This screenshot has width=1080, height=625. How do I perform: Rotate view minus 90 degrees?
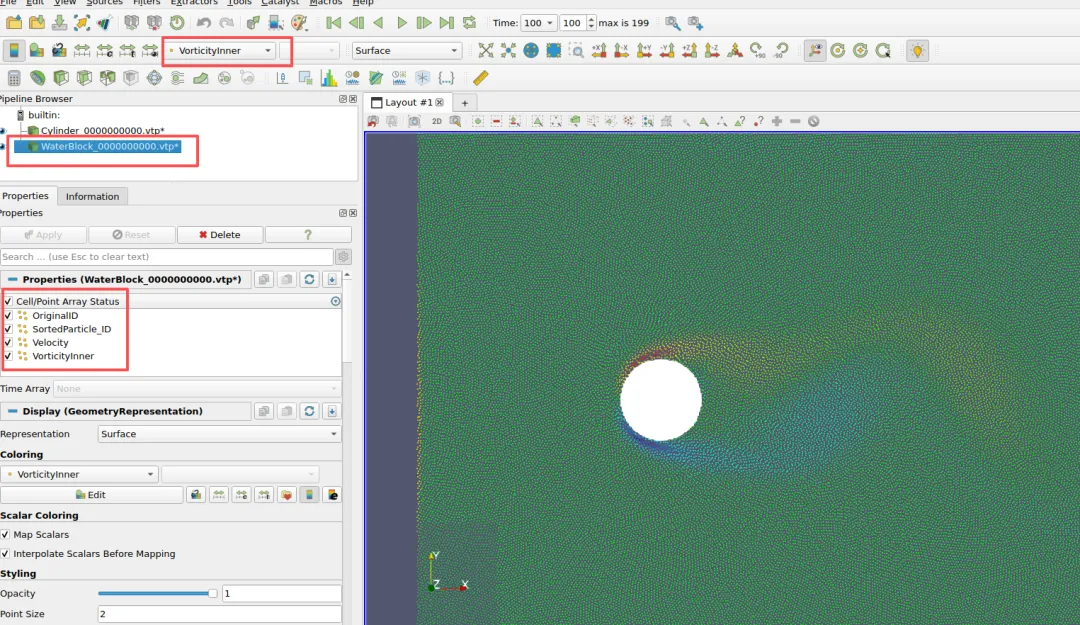(781, 50)
